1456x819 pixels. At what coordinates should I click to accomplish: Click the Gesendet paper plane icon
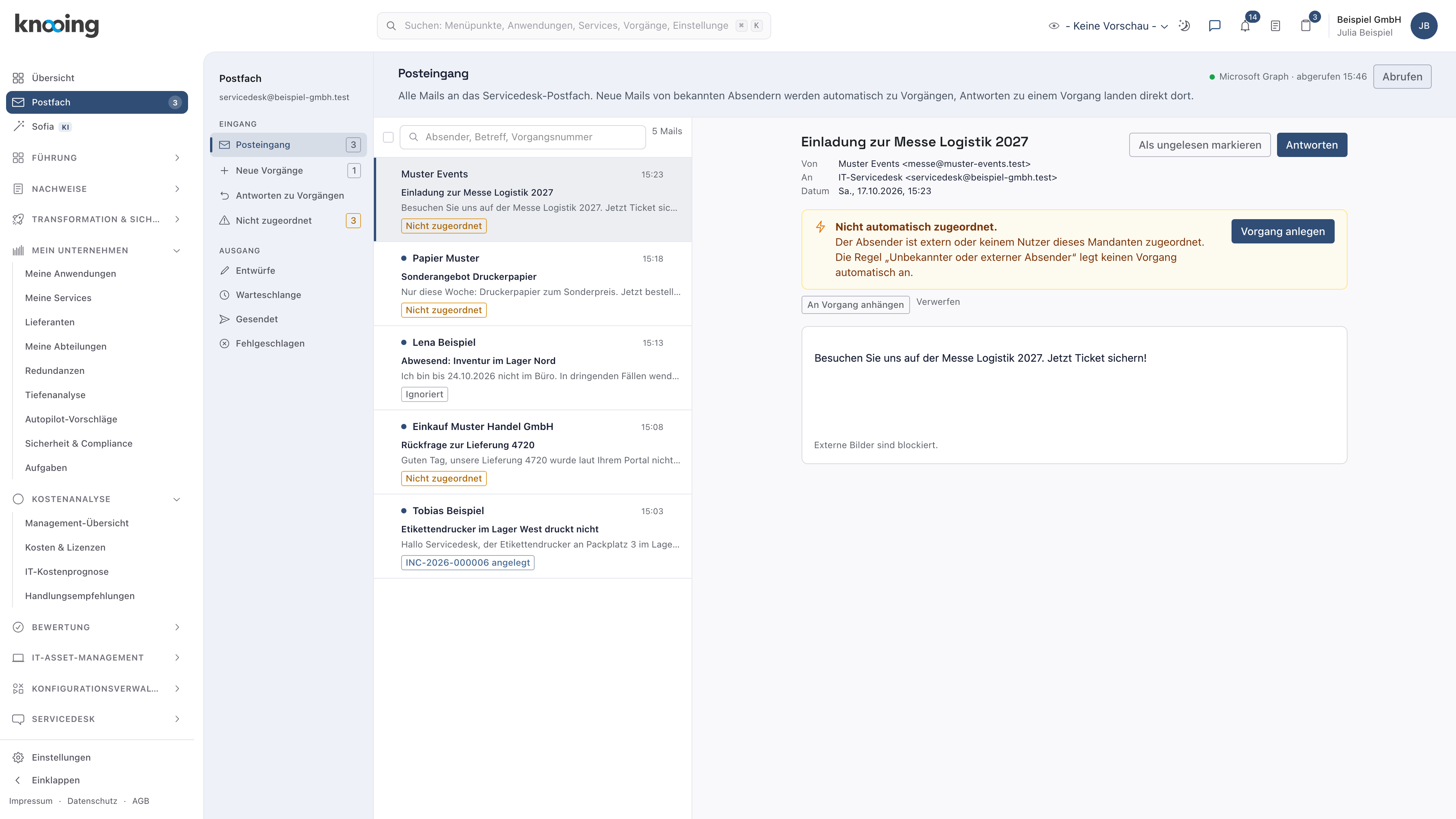pyautogui.click(x=224, y=319)
